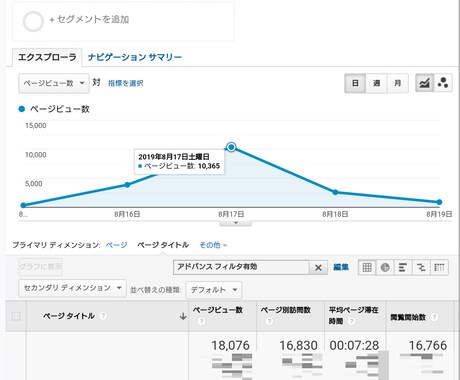Open help icon under ページ別訪問数 header

click(269, 322)
